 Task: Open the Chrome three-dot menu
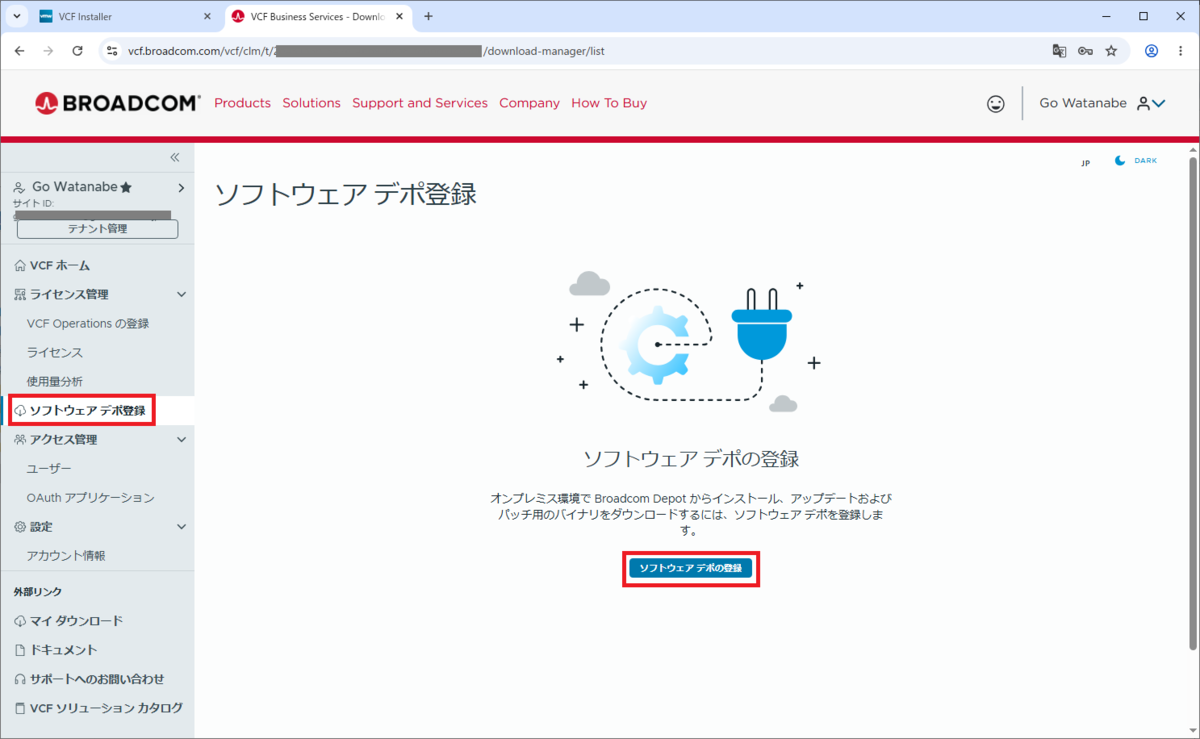tap(1180, 51)
